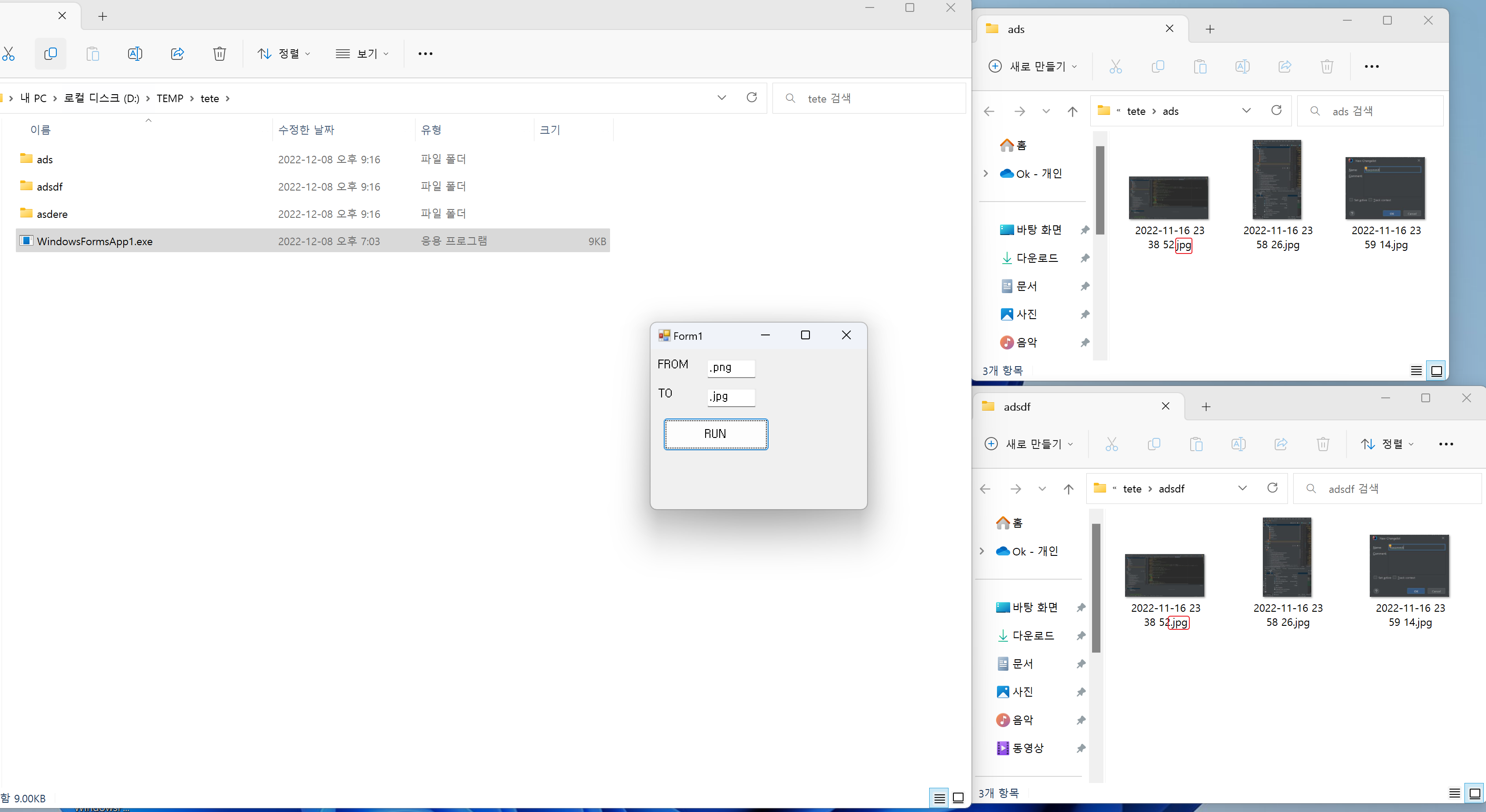The width and height of the screenshot is (1486, 812).
Task: Click the Cut scissors icon in adsdf window
Action: [x=1111, y=444]
